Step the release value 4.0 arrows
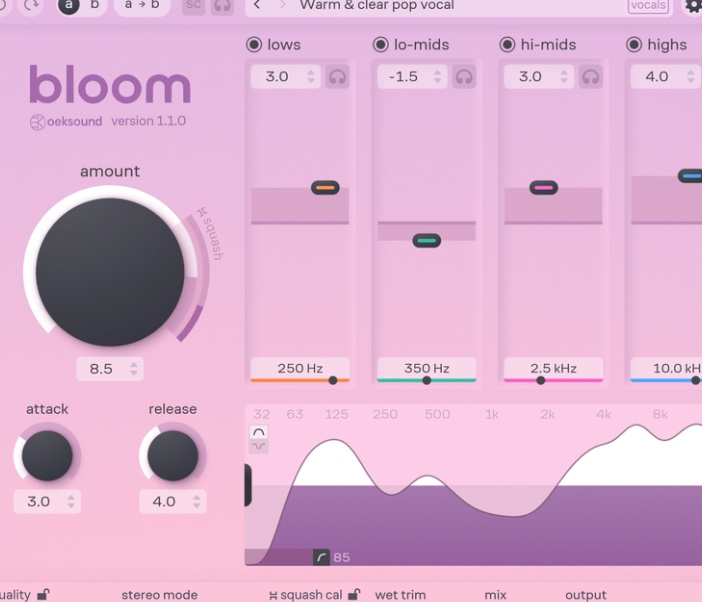Viewport: 702px width, 602px height. [x=197, y=501]
